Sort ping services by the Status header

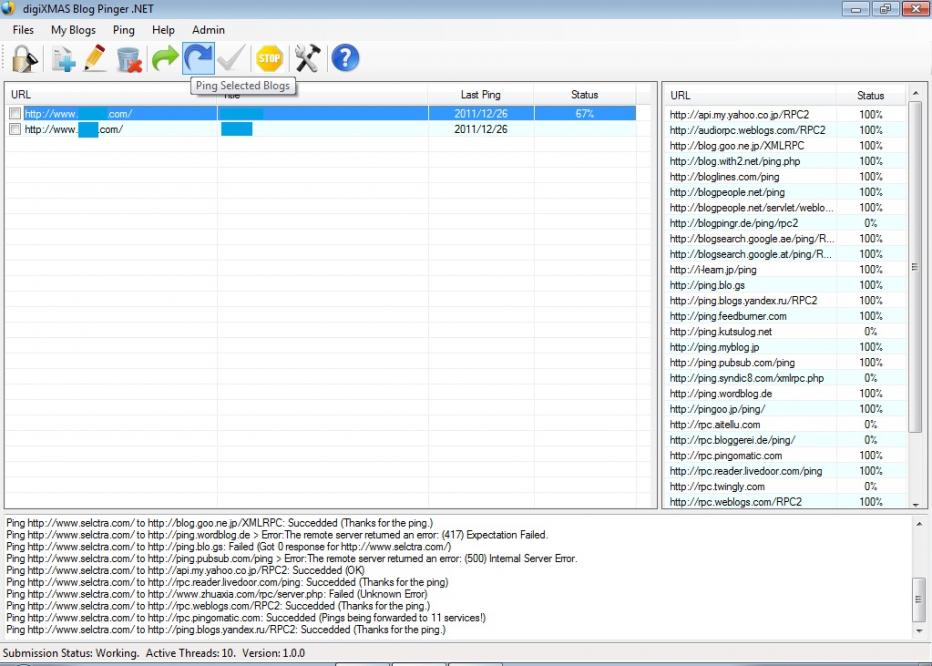870,95
